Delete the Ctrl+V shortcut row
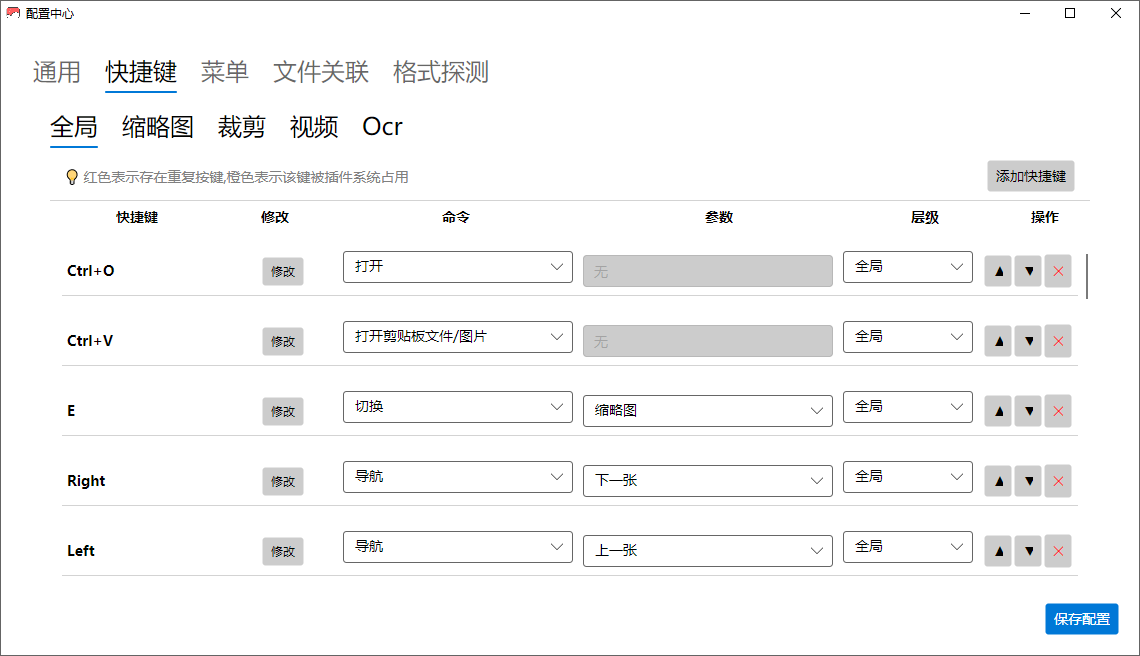Image resolution: width=1140 pixels, height=656 pixels. click(x=1058, y=341)
